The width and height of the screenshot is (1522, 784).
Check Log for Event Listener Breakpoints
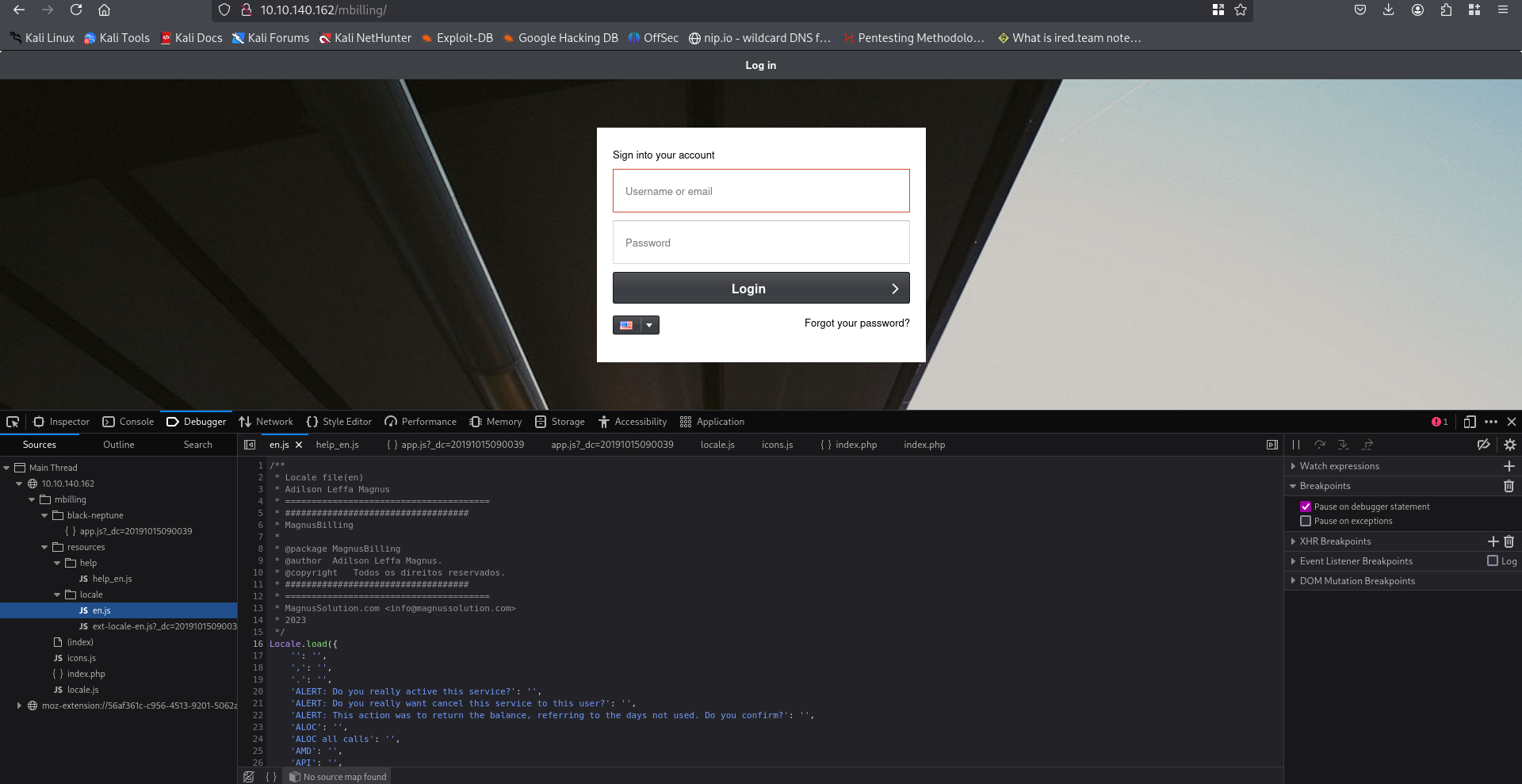click(1493, 560)
